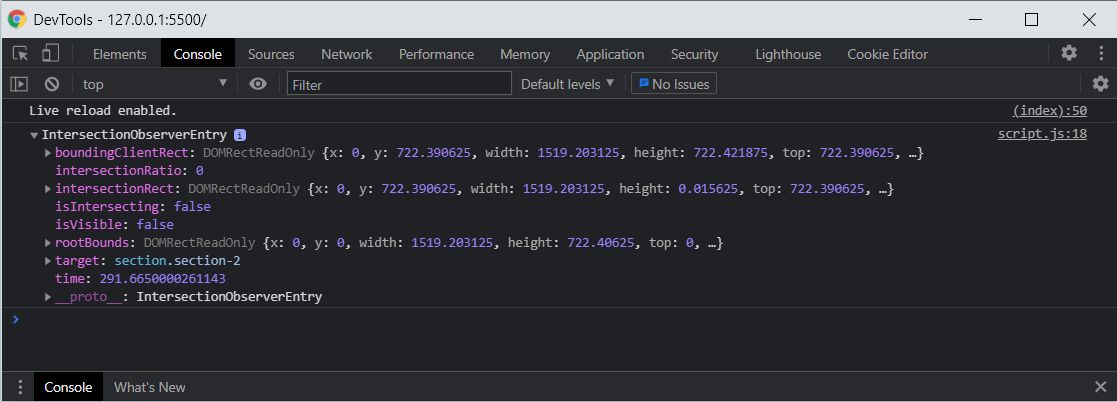
Task: Open the Default levels dropdown
Action: tap(567, 84)
